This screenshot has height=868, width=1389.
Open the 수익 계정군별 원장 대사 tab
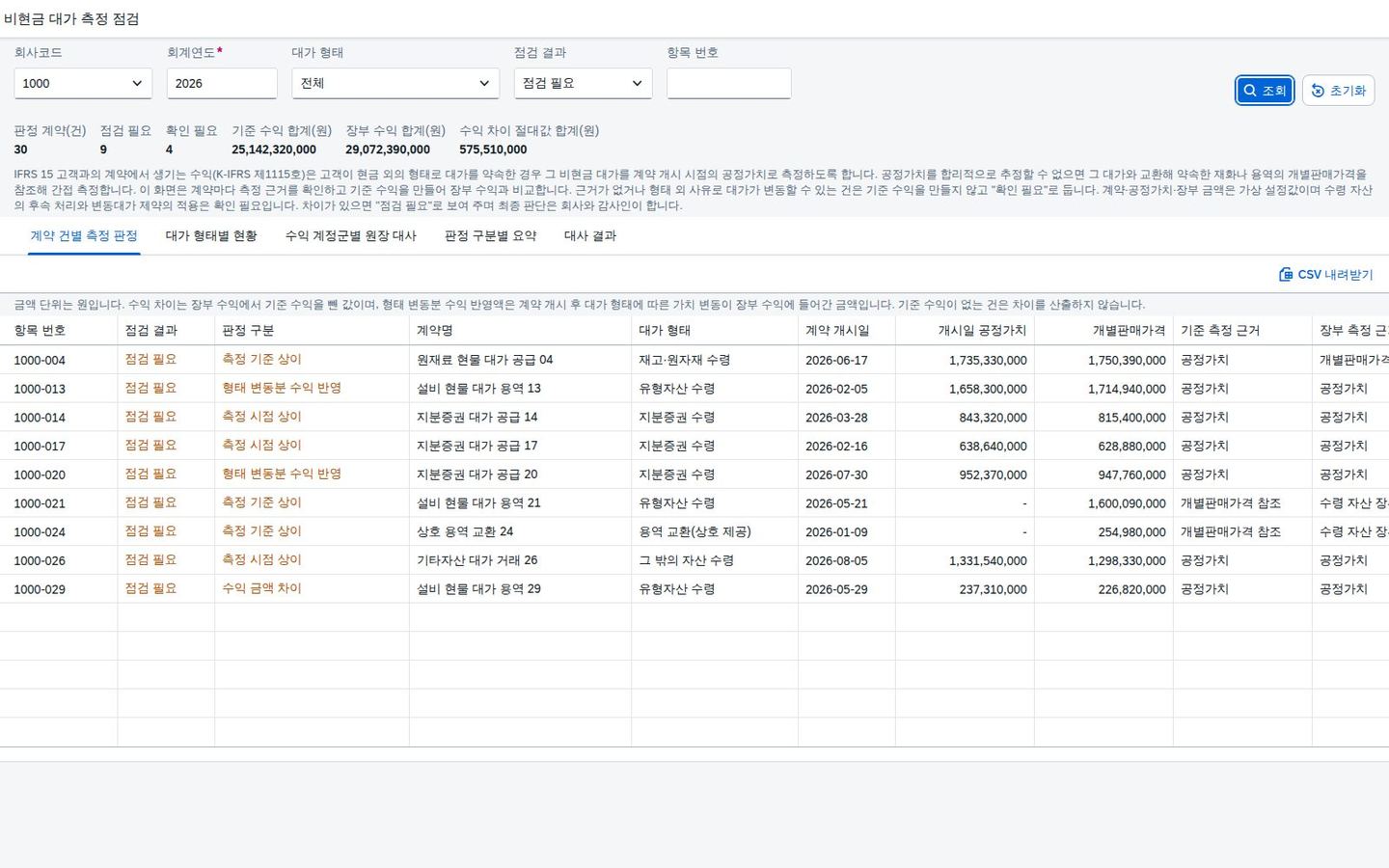[x=351, y=235]
